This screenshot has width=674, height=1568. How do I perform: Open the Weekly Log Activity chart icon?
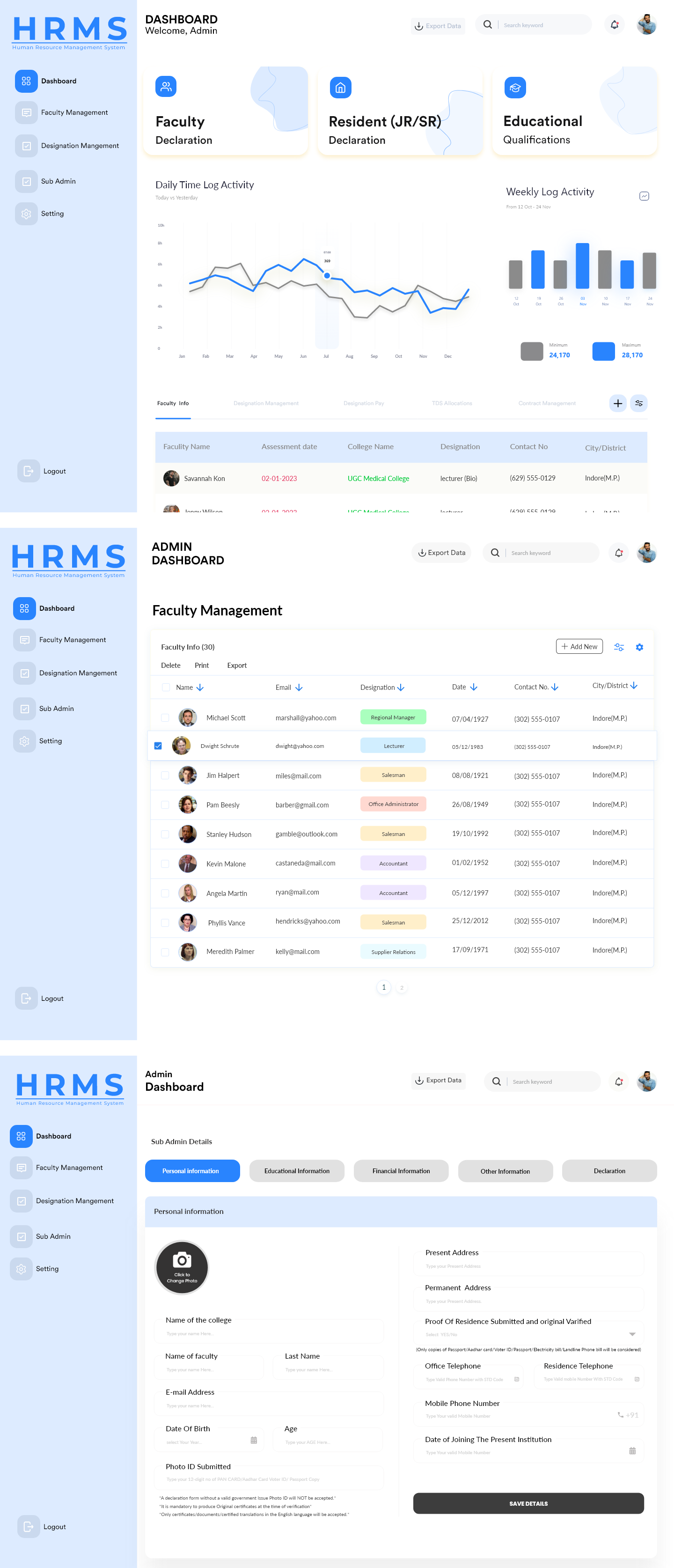click(644, 196)
